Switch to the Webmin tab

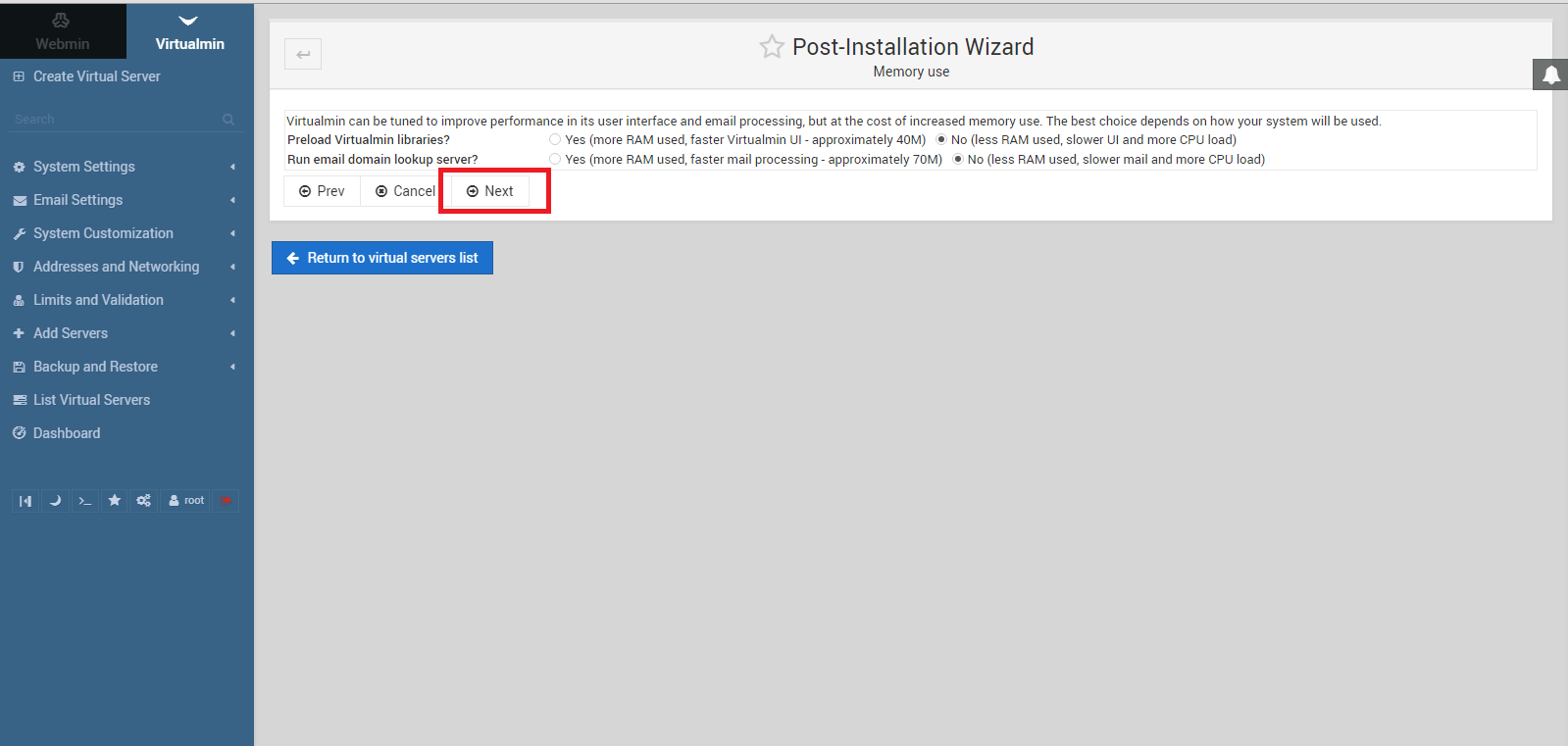point(63,31)
